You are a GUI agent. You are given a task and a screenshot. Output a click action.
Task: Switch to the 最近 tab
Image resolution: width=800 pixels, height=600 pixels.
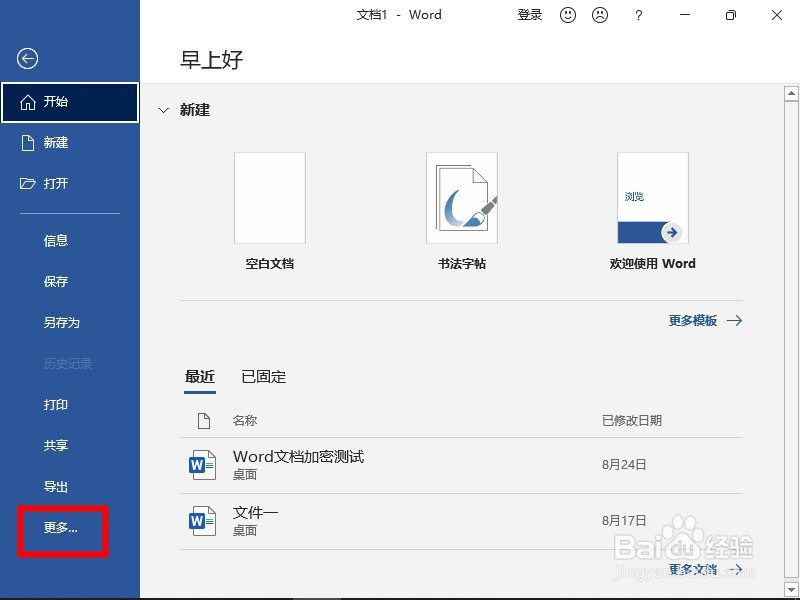point(199,377)
